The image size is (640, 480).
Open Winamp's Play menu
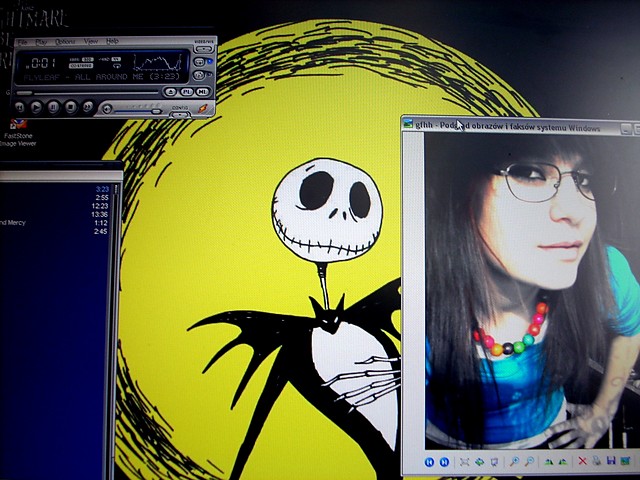[41, 42]
